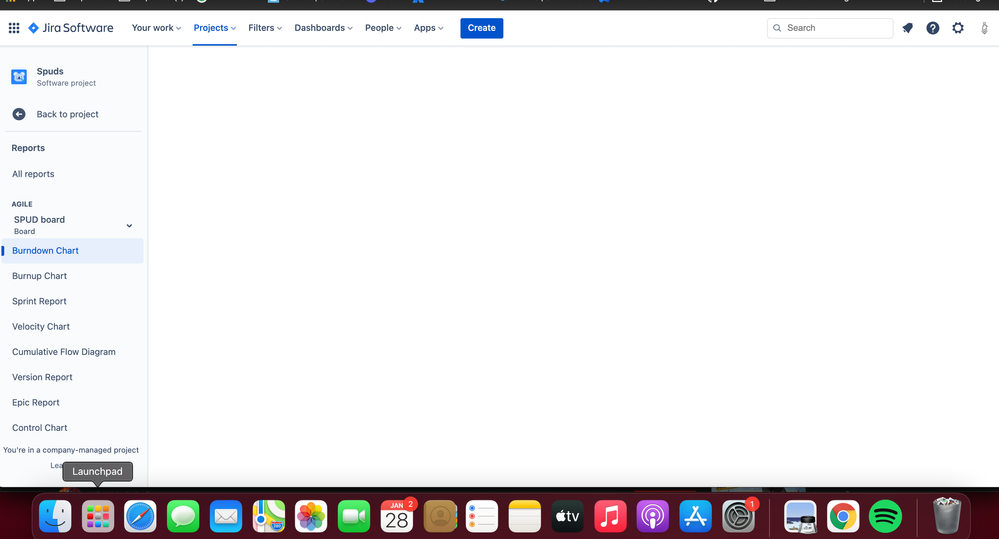
Task: Expand the People dropdown menu
Action: 383,28
